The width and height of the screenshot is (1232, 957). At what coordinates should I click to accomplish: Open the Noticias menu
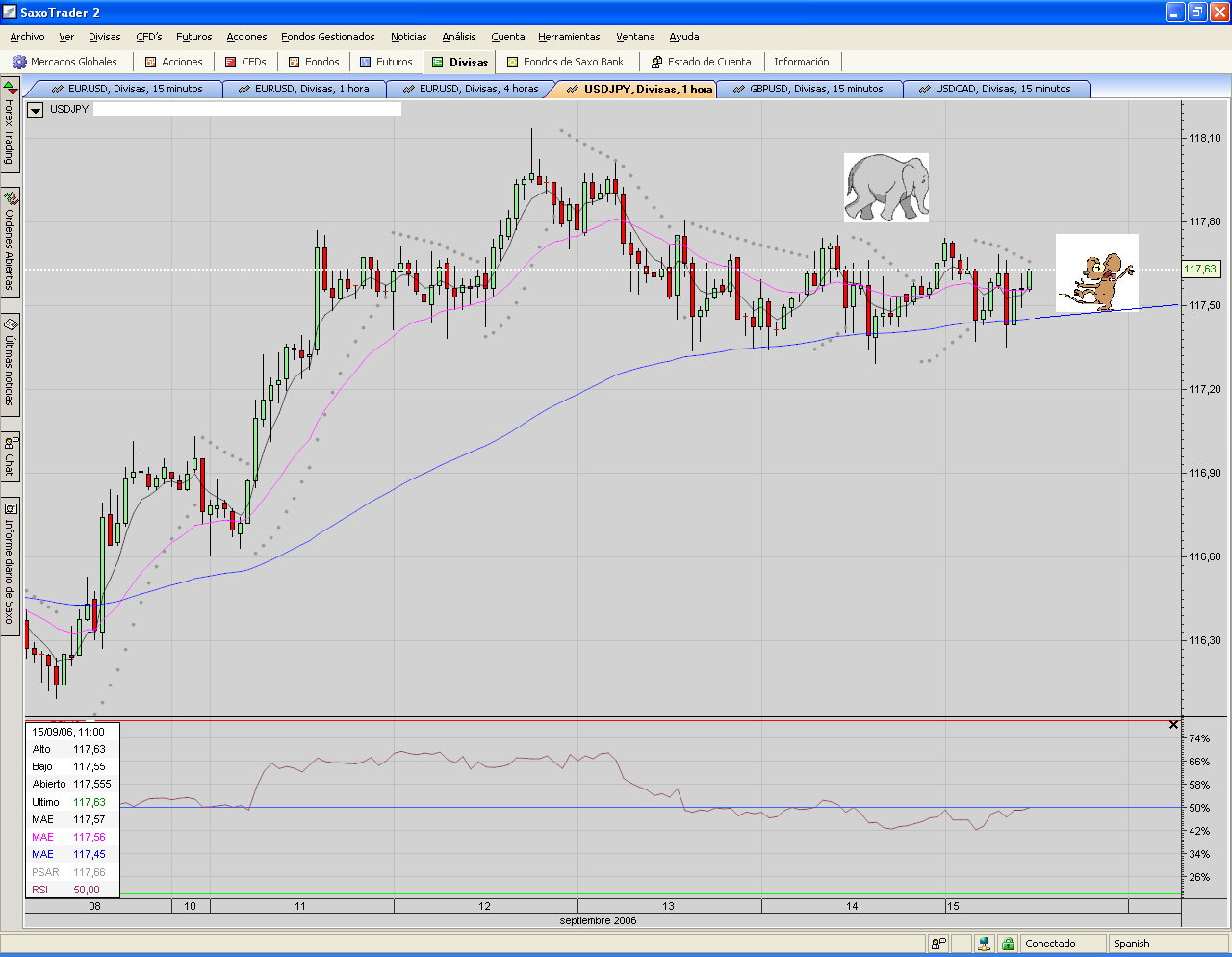point(409,37)
